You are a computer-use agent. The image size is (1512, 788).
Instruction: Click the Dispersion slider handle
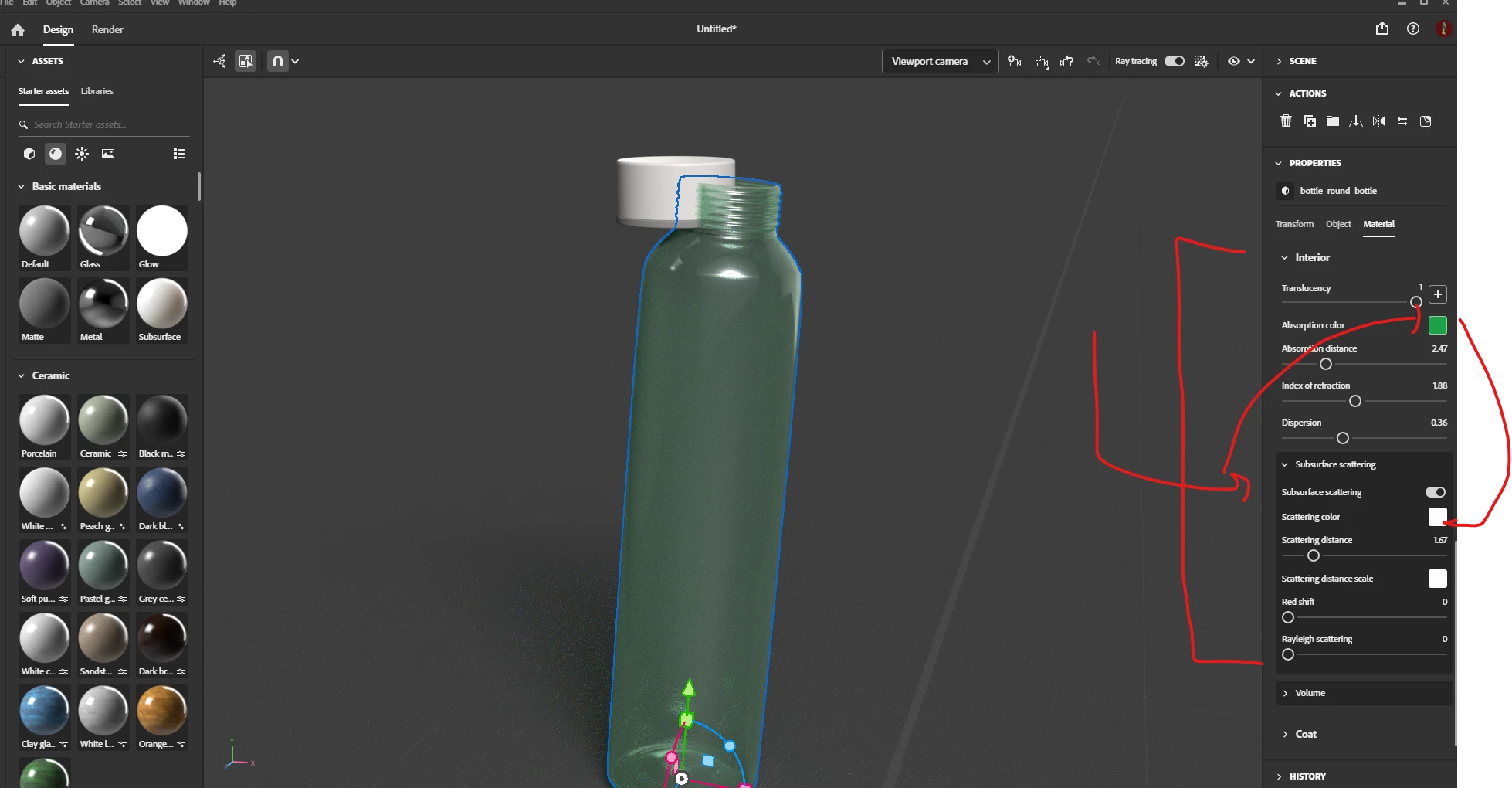(1343, 438)
